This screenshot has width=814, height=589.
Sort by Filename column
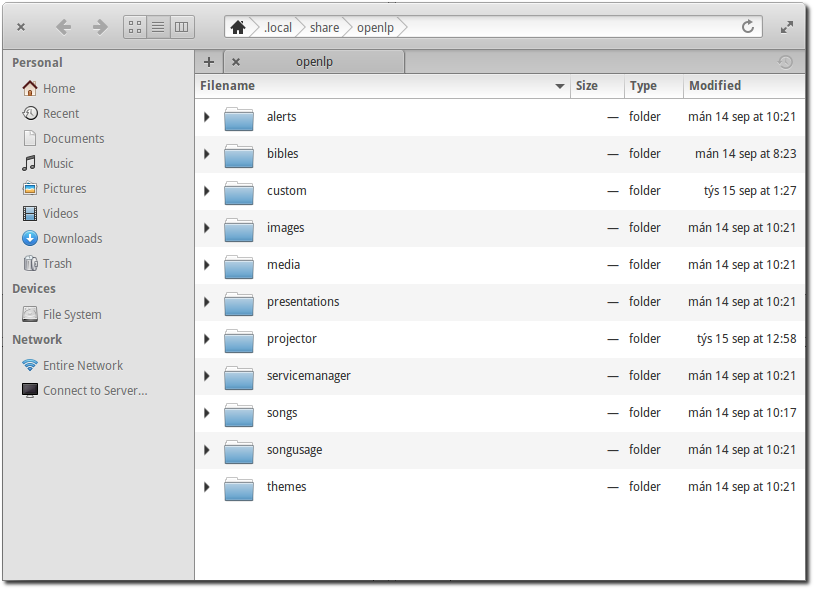[x=382, y=86]
